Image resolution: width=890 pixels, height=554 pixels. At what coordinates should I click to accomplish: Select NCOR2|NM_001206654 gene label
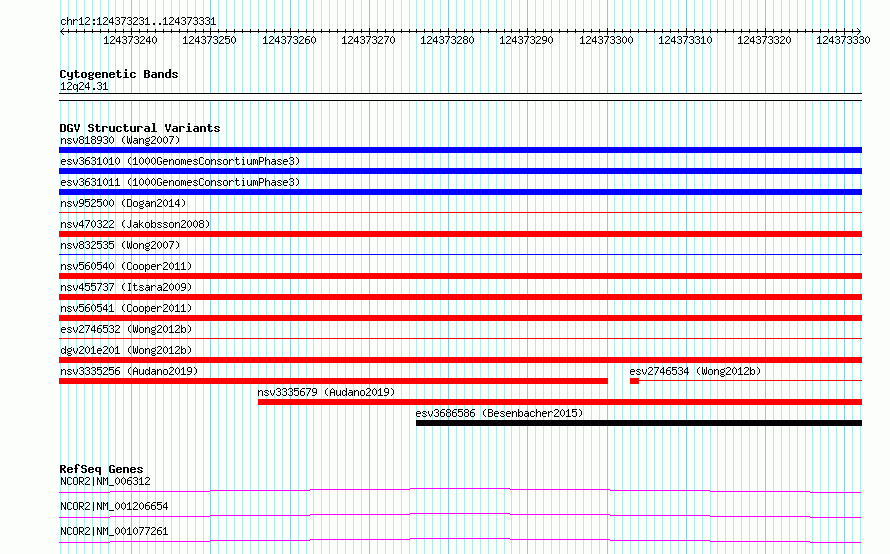[114, 506]
